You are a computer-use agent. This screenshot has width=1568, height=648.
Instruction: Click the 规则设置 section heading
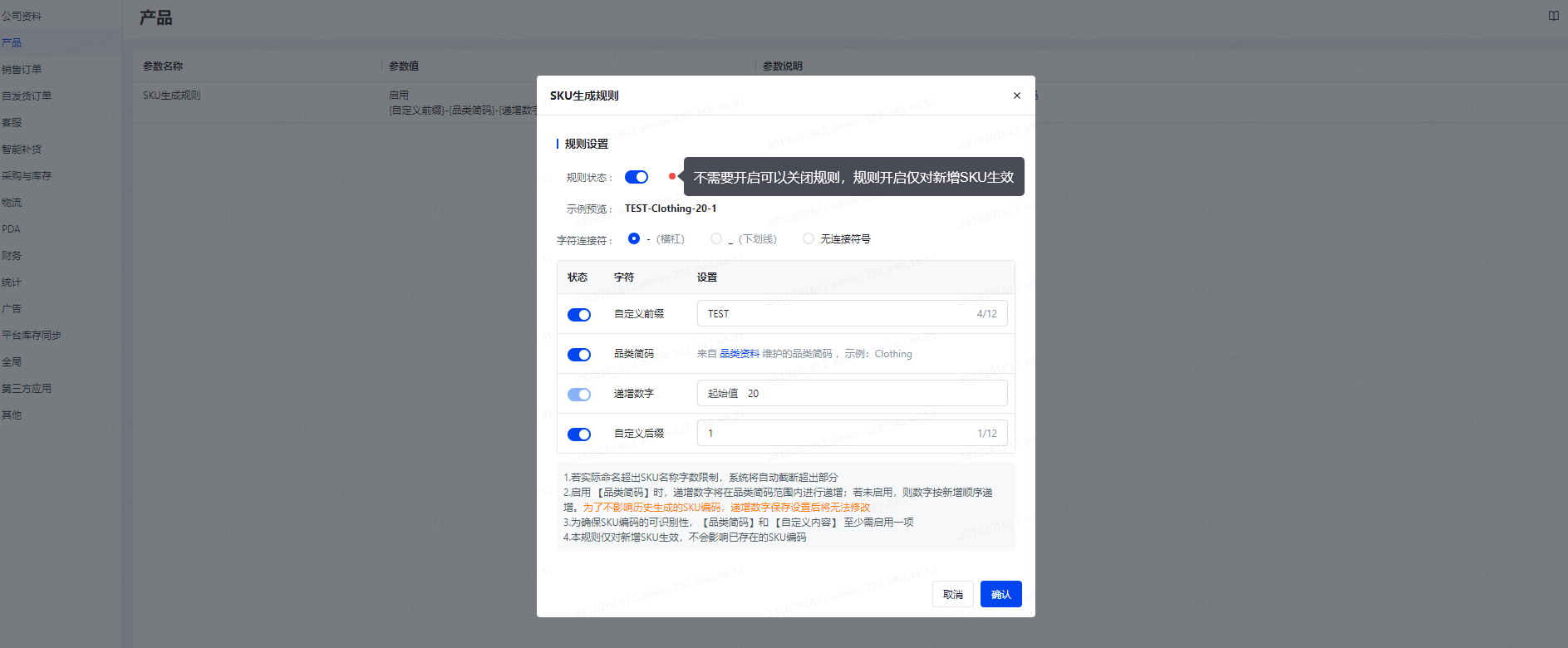tap(587, 144)
